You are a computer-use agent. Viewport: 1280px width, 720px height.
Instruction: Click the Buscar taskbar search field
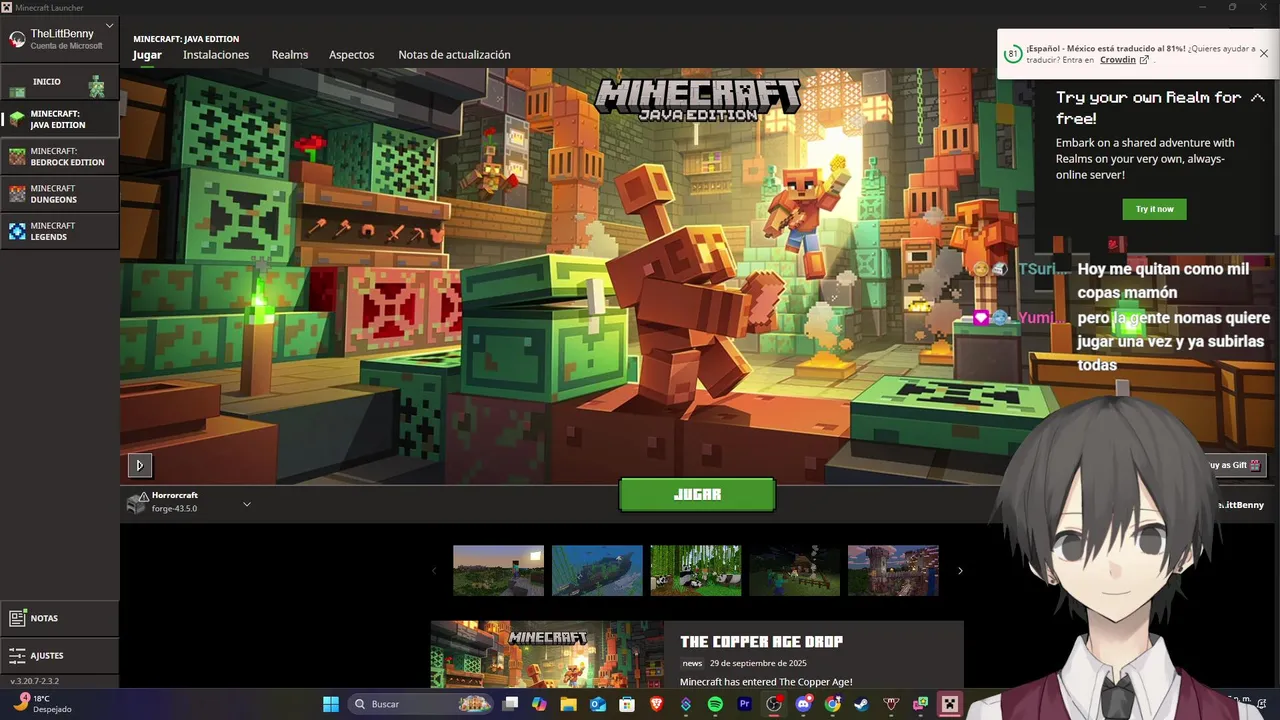pos(419,704)
